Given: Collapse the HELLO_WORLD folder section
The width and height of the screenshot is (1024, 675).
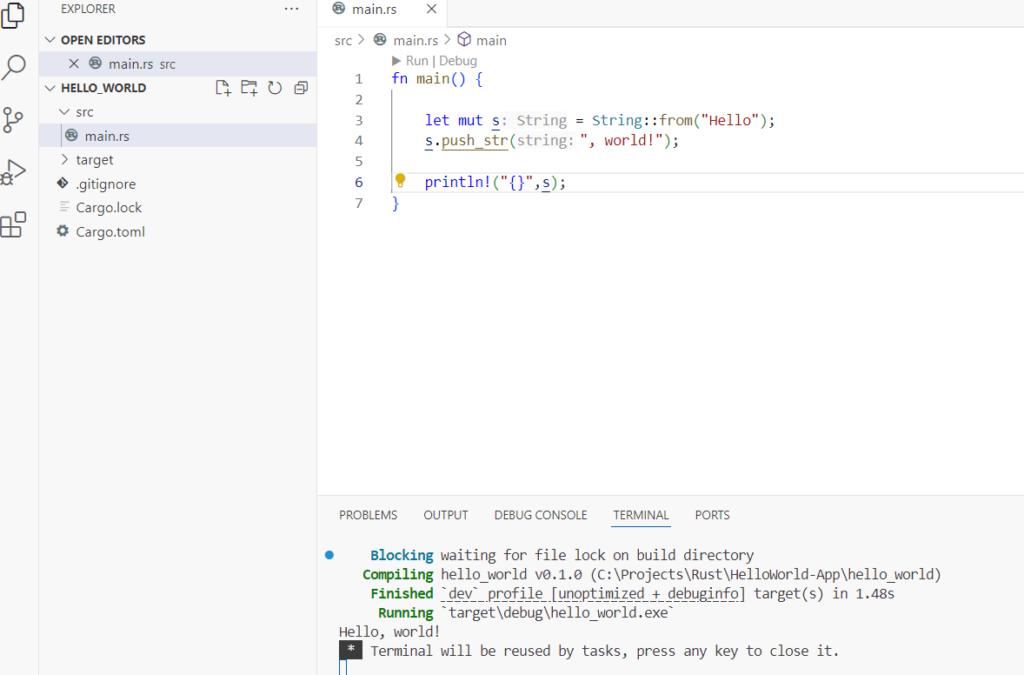Looking at the screenshot, I should [x=50, y=88].
